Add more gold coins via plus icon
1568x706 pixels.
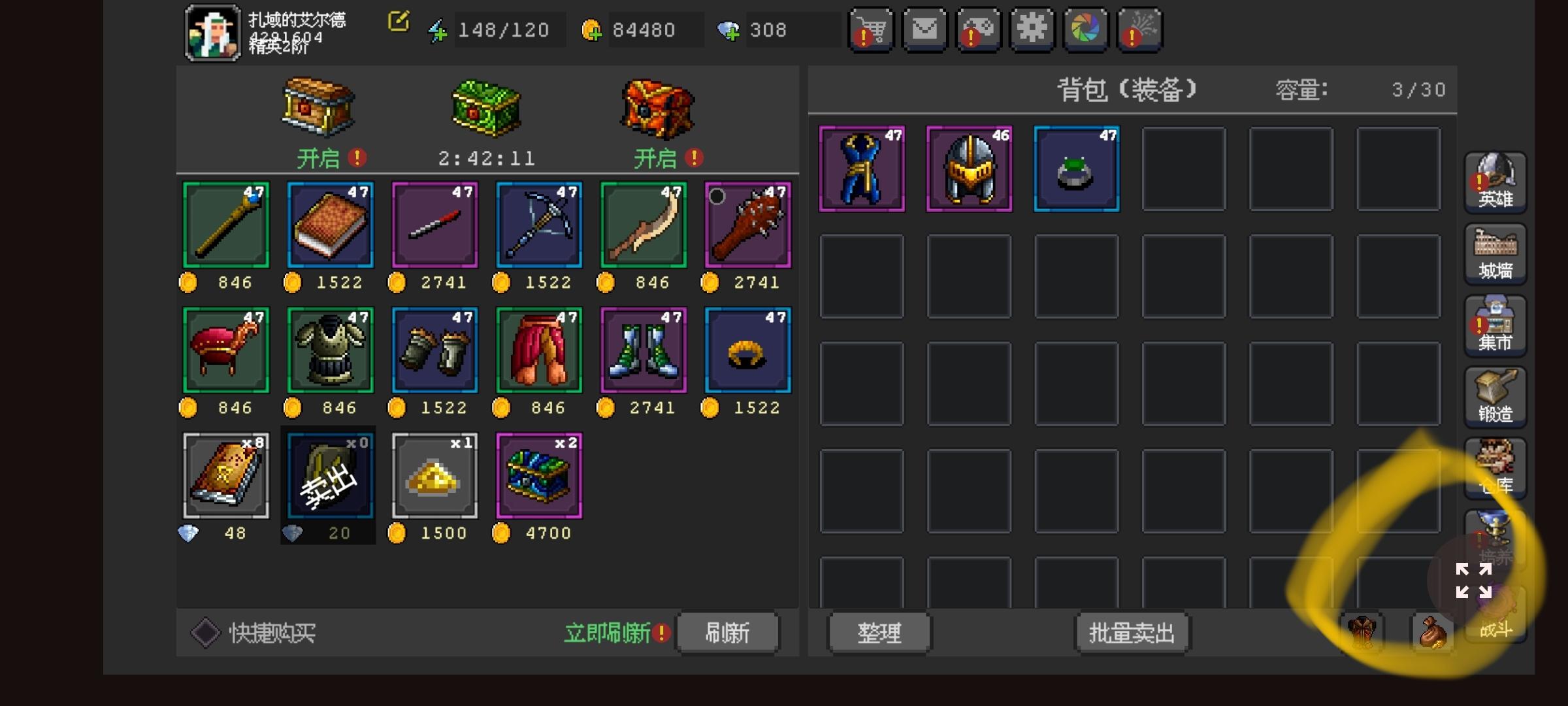coord(591,31)
